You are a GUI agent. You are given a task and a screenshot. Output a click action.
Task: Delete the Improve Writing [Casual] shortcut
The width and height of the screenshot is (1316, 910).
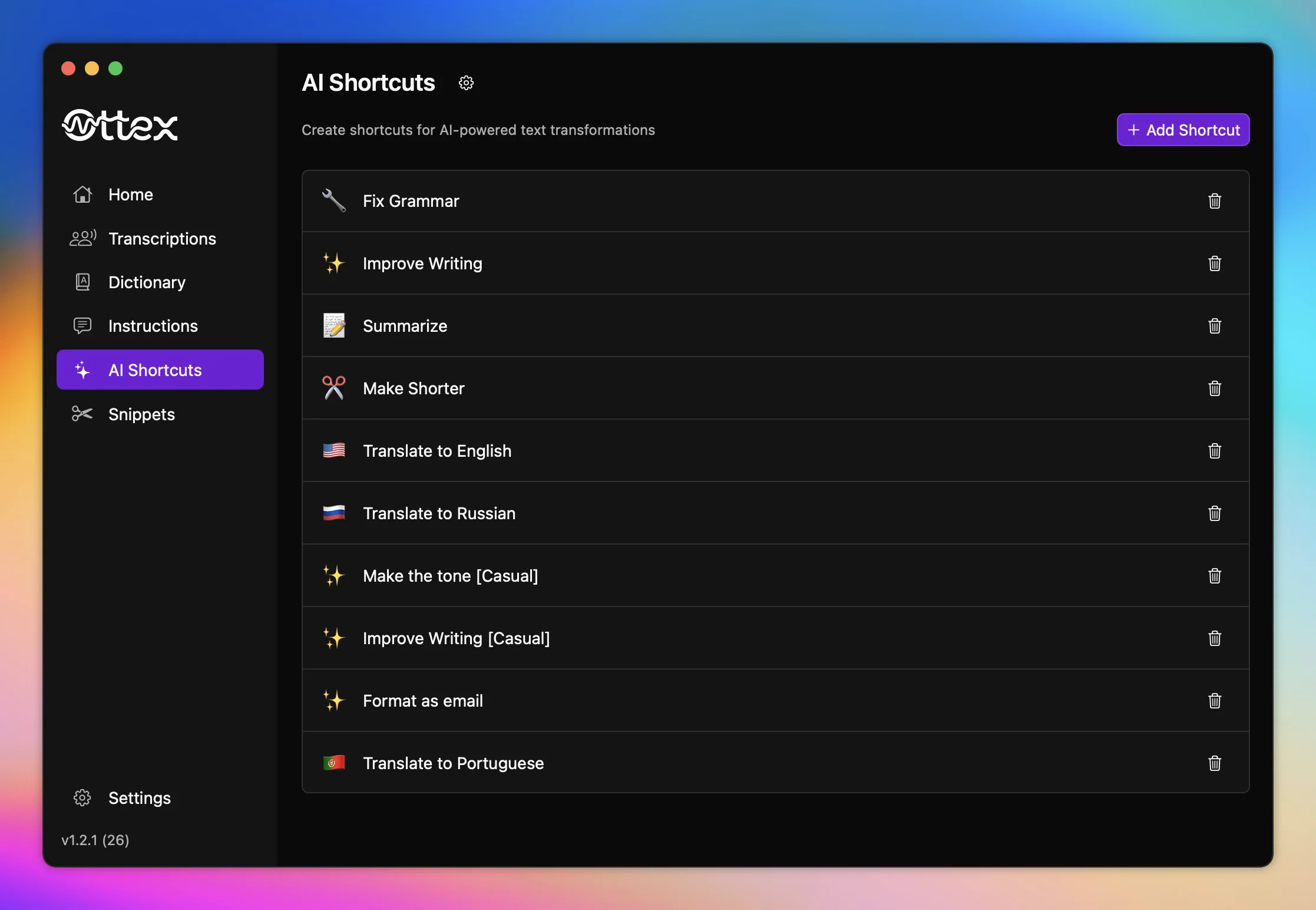click(x=1215, y=638)
